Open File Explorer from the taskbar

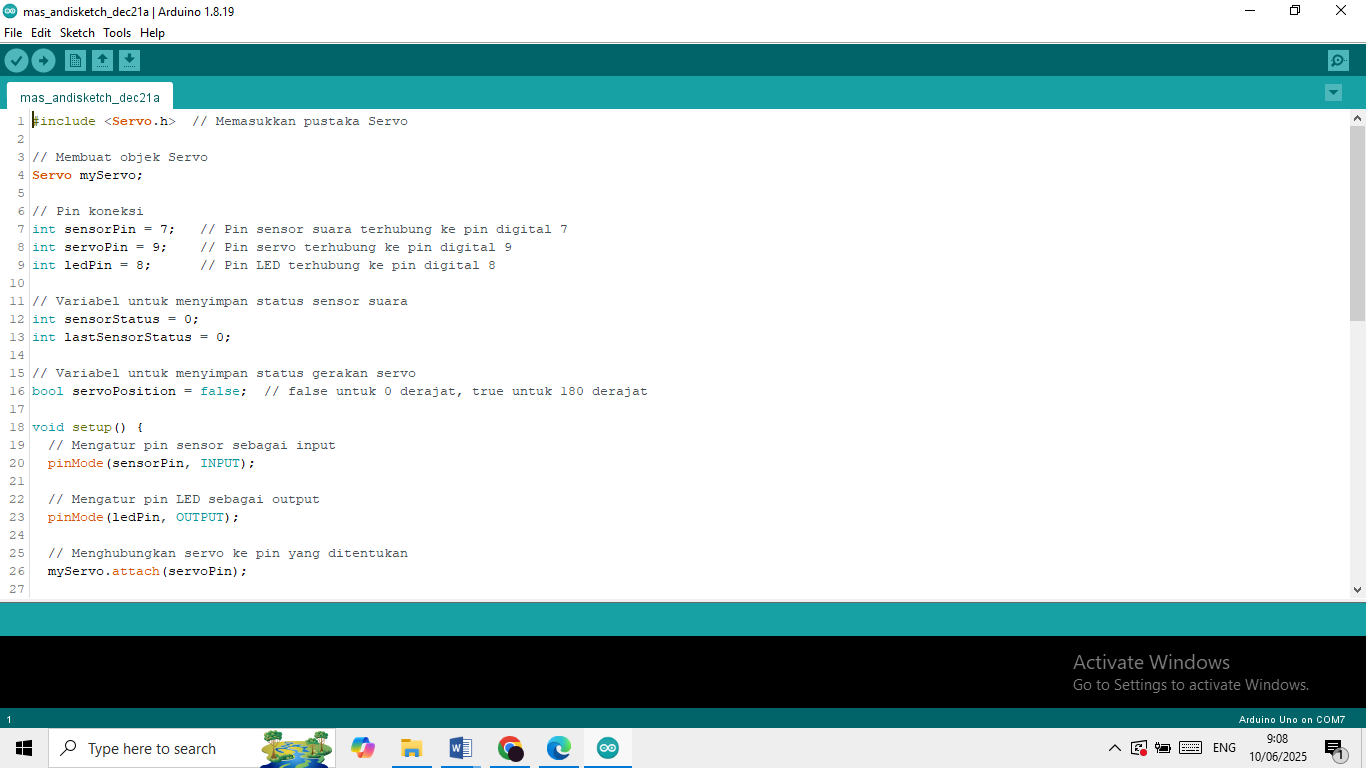tap(411, 748)
